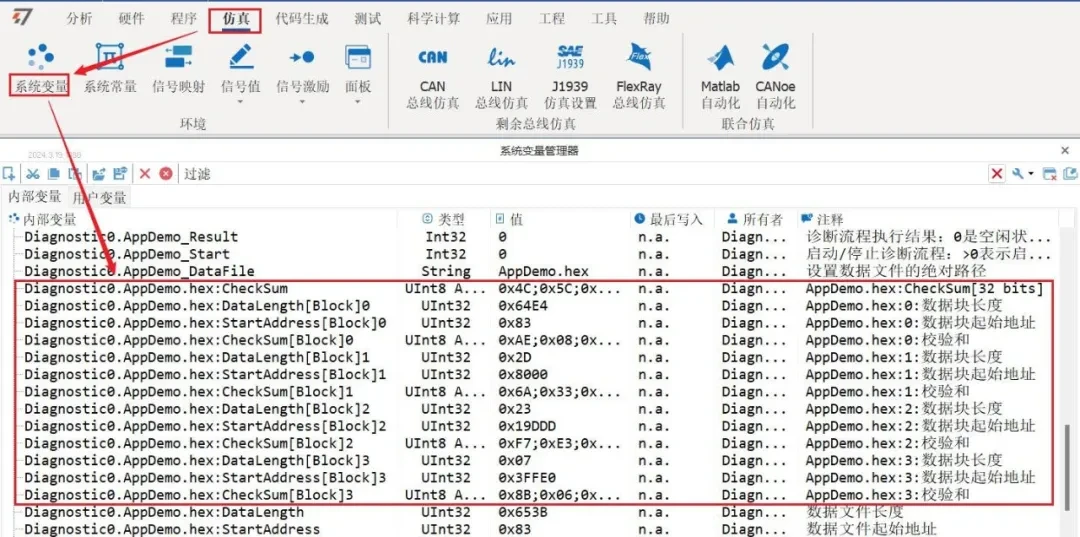Open the 面板 panel dropdown
The image size is (1080, 537).
(x=357, y=103)
